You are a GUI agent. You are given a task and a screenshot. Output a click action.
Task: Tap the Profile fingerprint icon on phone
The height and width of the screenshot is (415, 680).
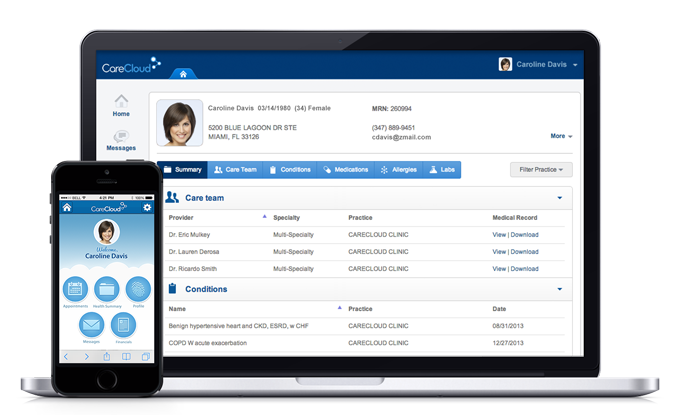138,289
